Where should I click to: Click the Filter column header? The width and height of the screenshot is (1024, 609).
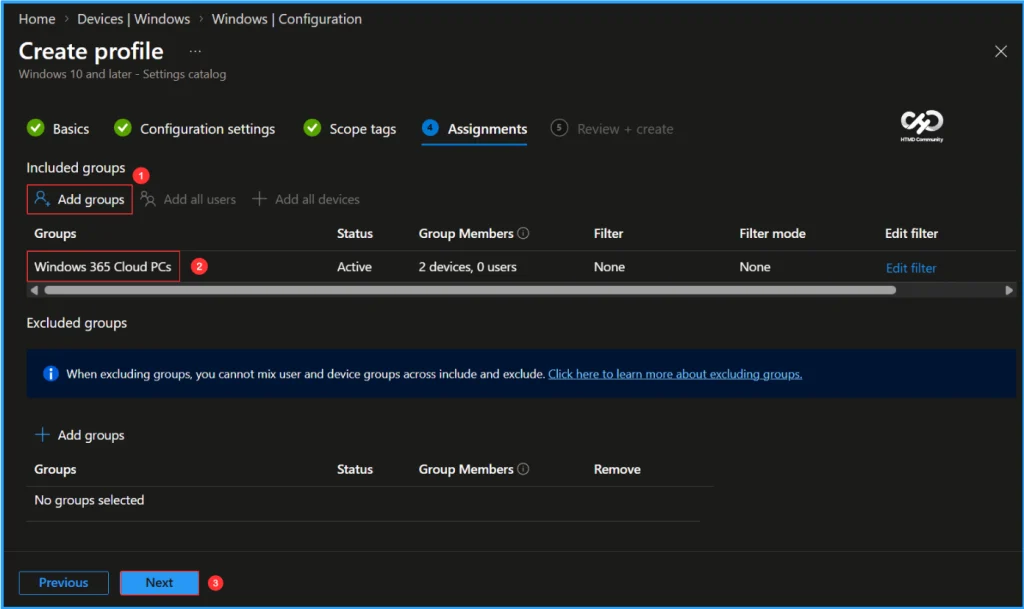pyautogui.click(x=608, y=234)
